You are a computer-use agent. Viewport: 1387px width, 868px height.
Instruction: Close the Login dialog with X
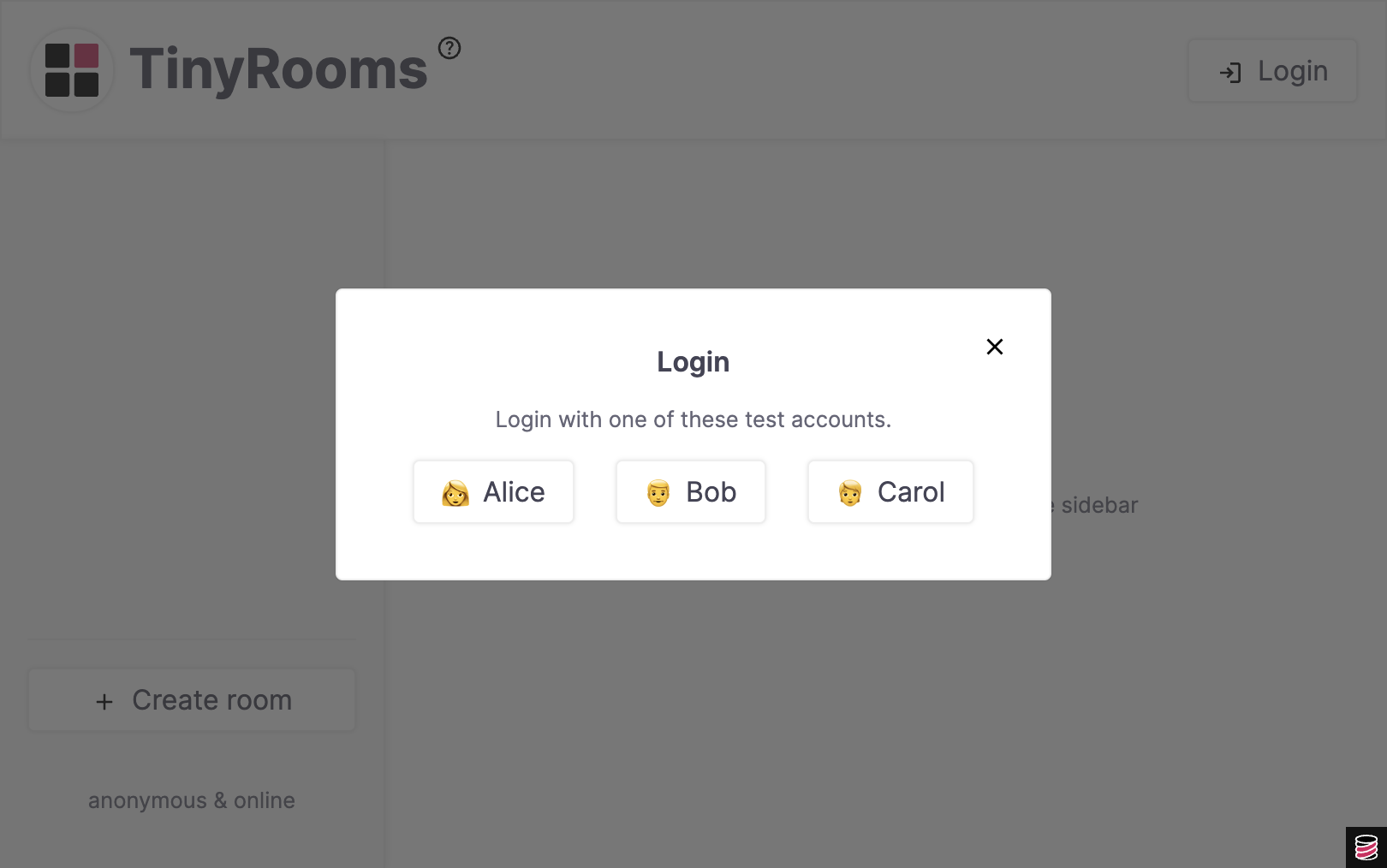(994, 347)
